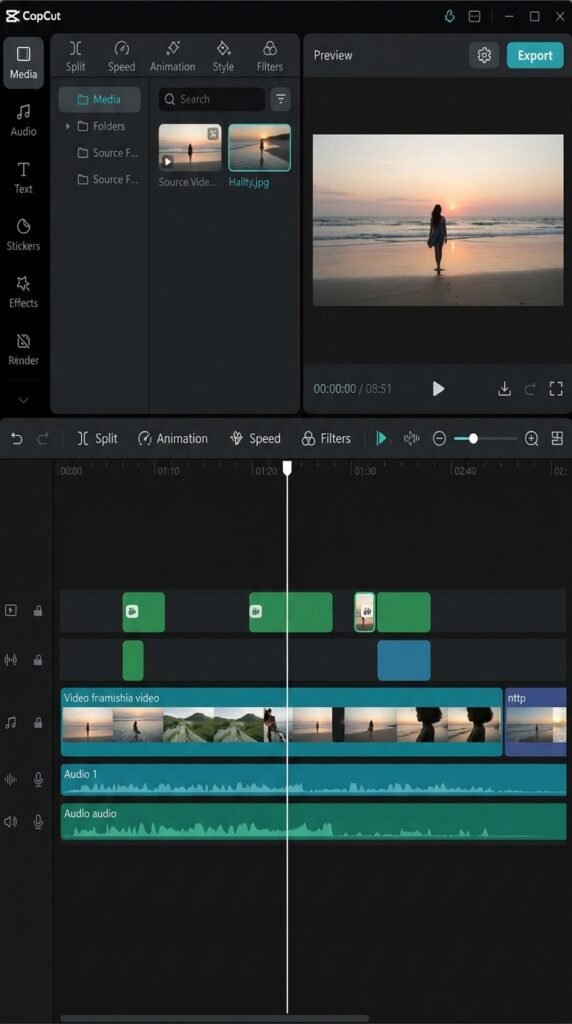This screenshot has height=1024, width=572.
Task: Click the waveform icon for Audio 1 track
Action: tap(11, 779)
